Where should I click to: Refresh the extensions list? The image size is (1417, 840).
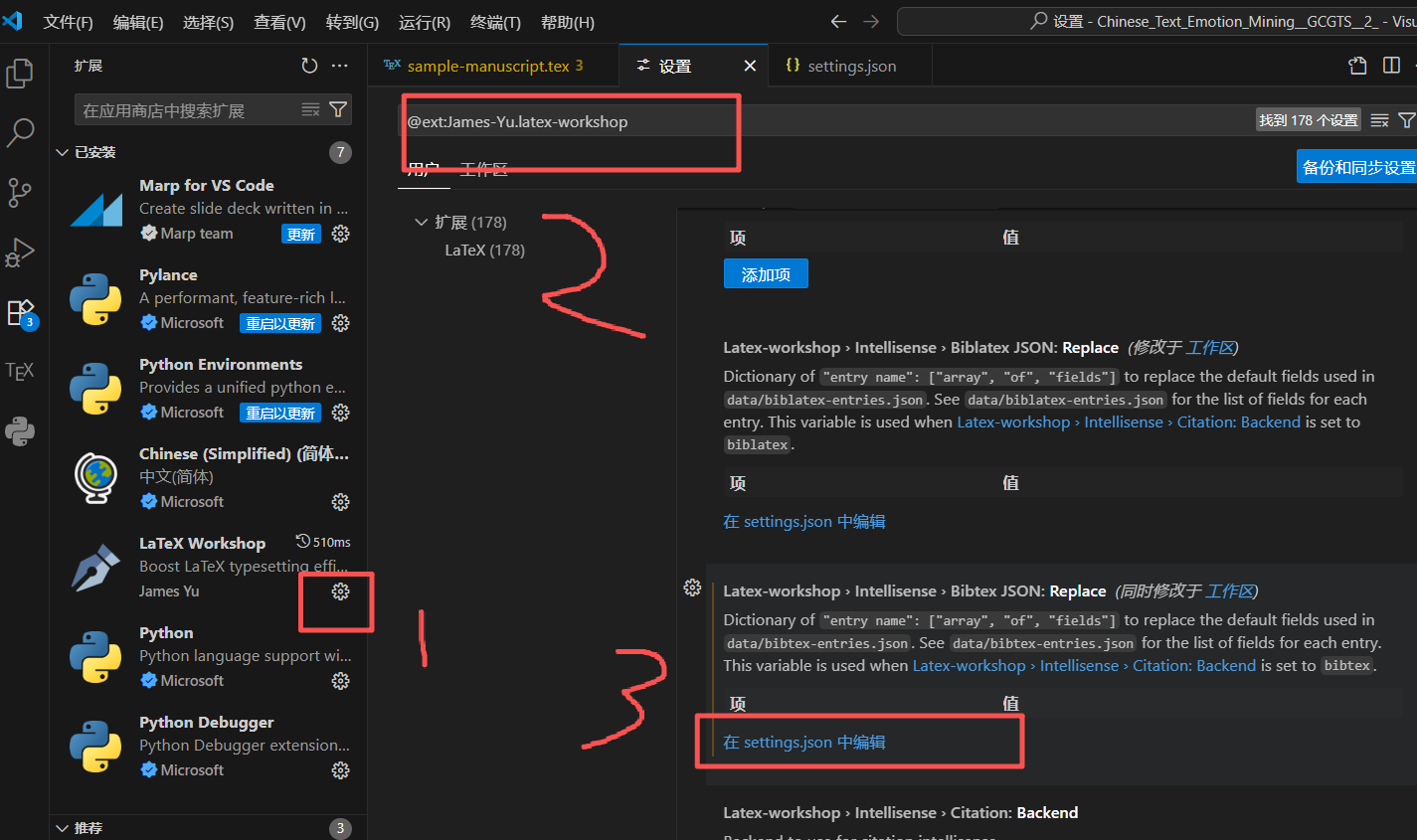(x=309, y=66)
